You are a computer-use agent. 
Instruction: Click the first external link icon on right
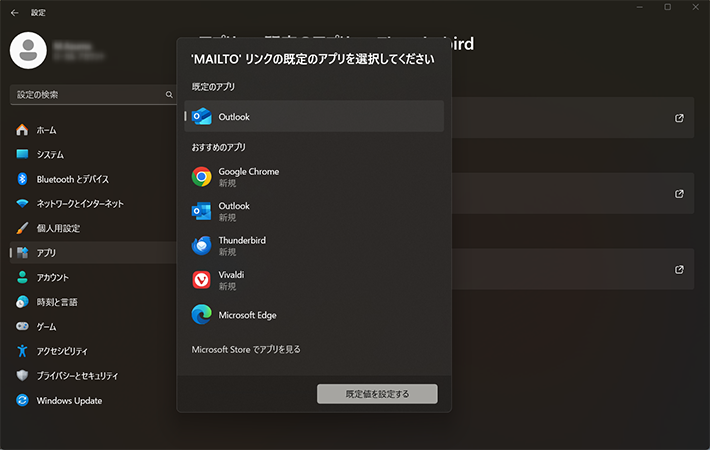click(x=679, y=118)
